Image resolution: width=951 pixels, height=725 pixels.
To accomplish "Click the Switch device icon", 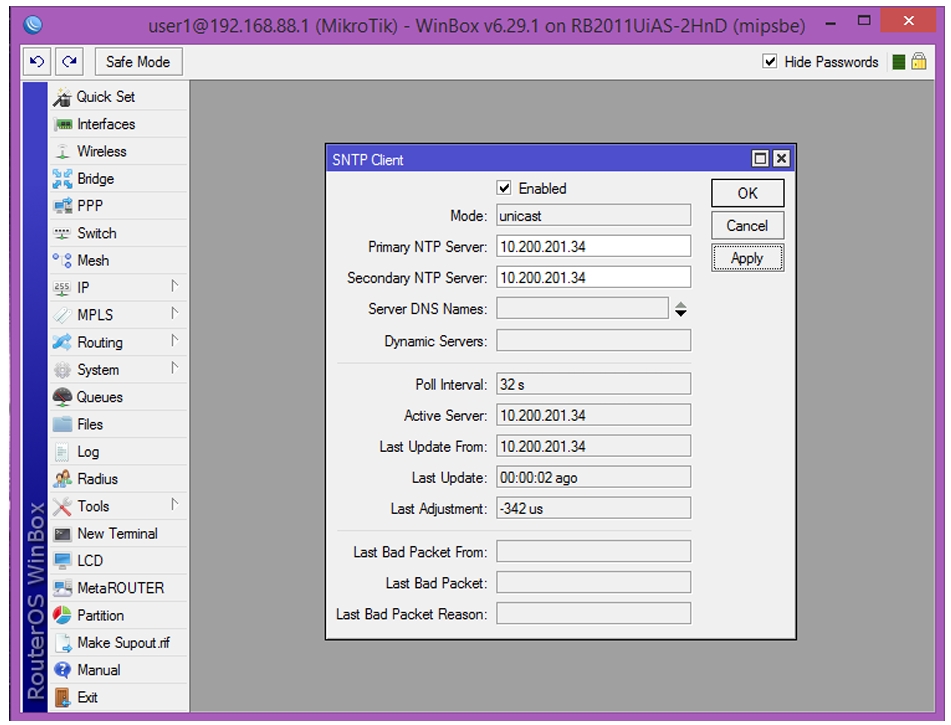I will 62,234.
